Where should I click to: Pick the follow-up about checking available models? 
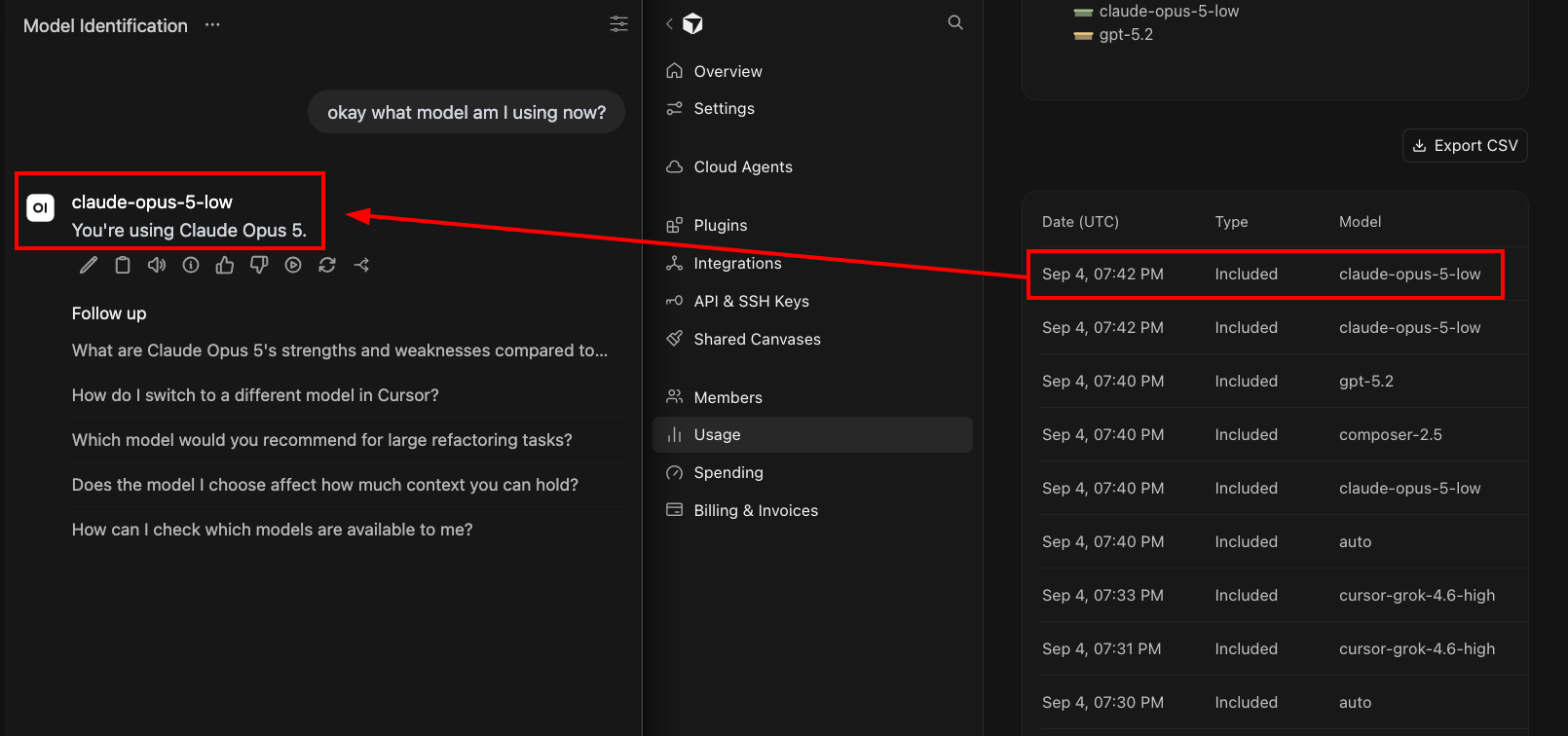(273, 530)
